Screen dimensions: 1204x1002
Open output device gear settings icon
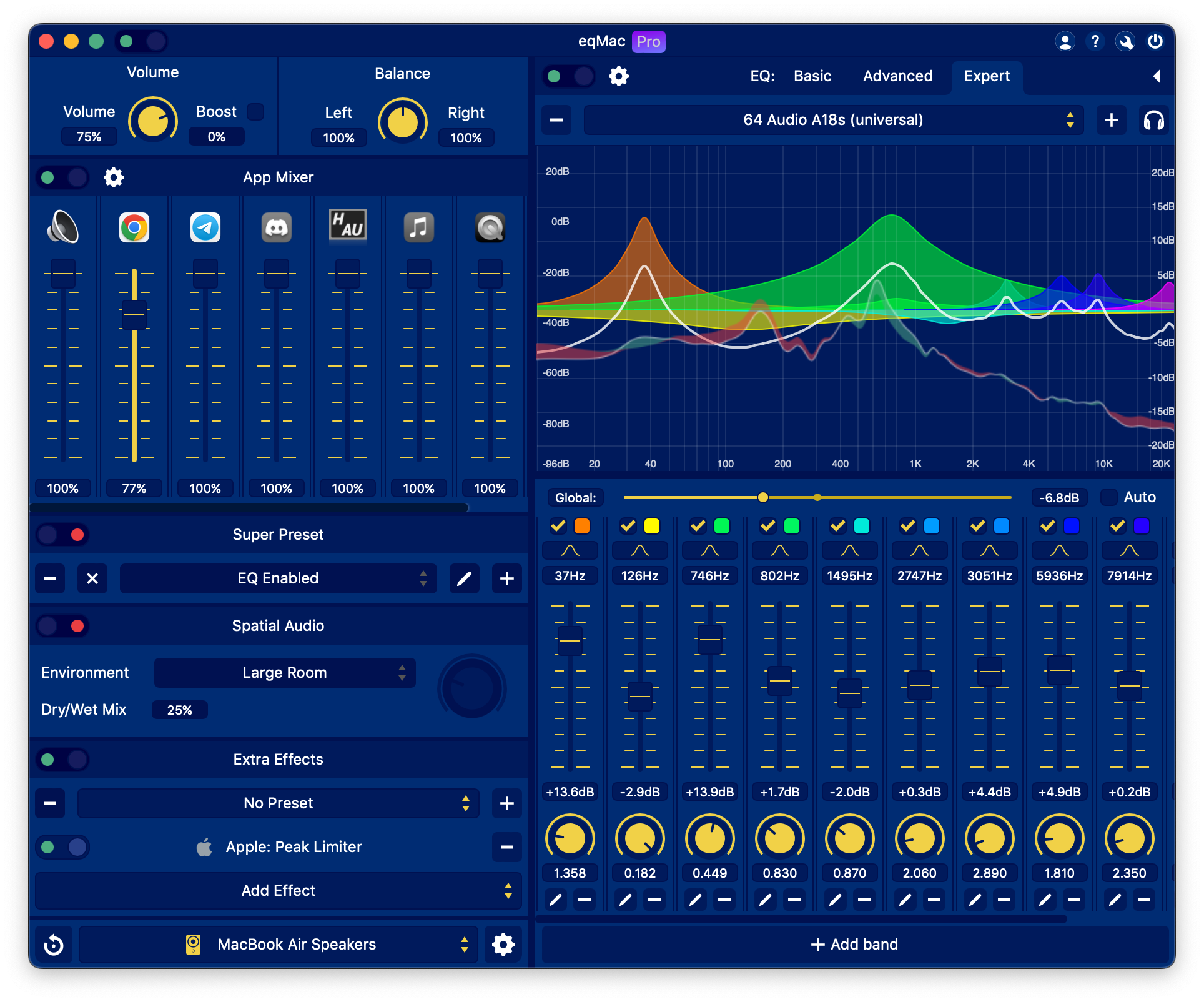tap(503, 945)
